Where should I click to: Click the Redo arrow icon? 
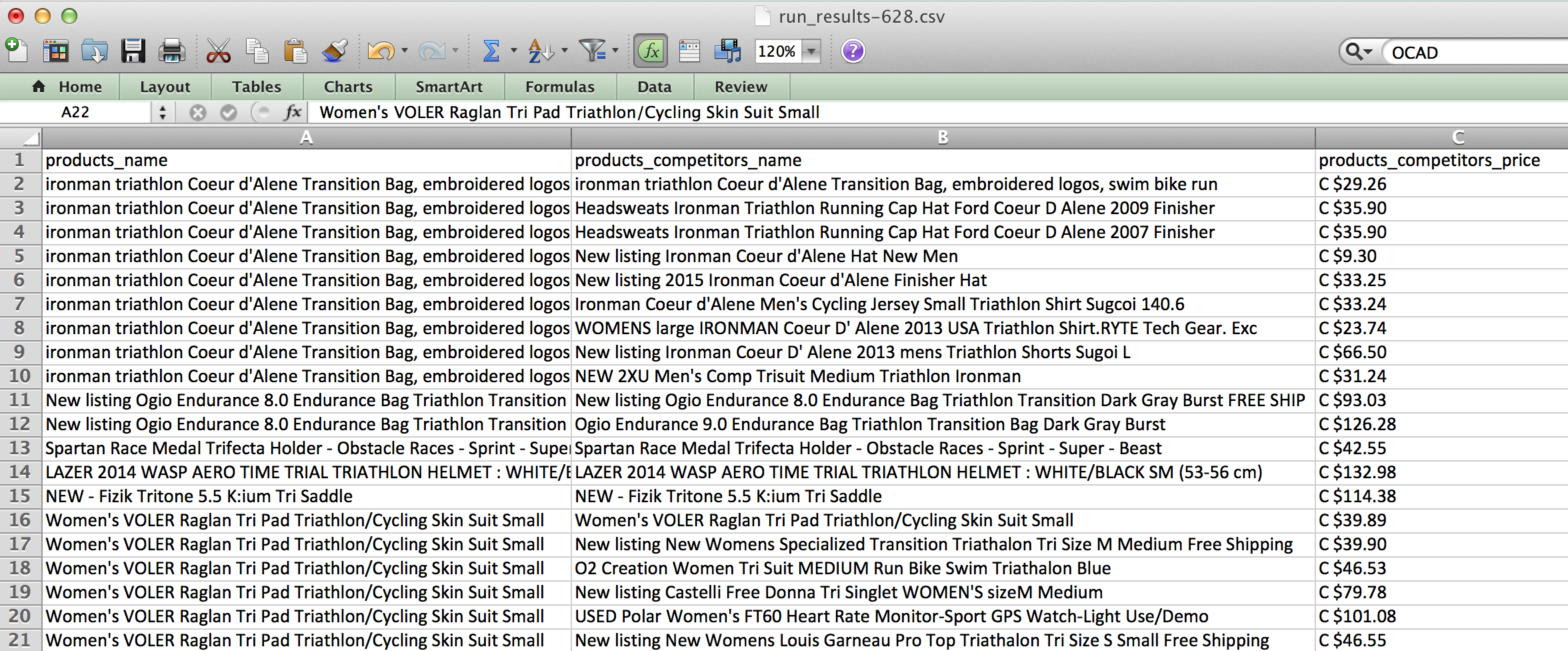click(x=432, y=51)
